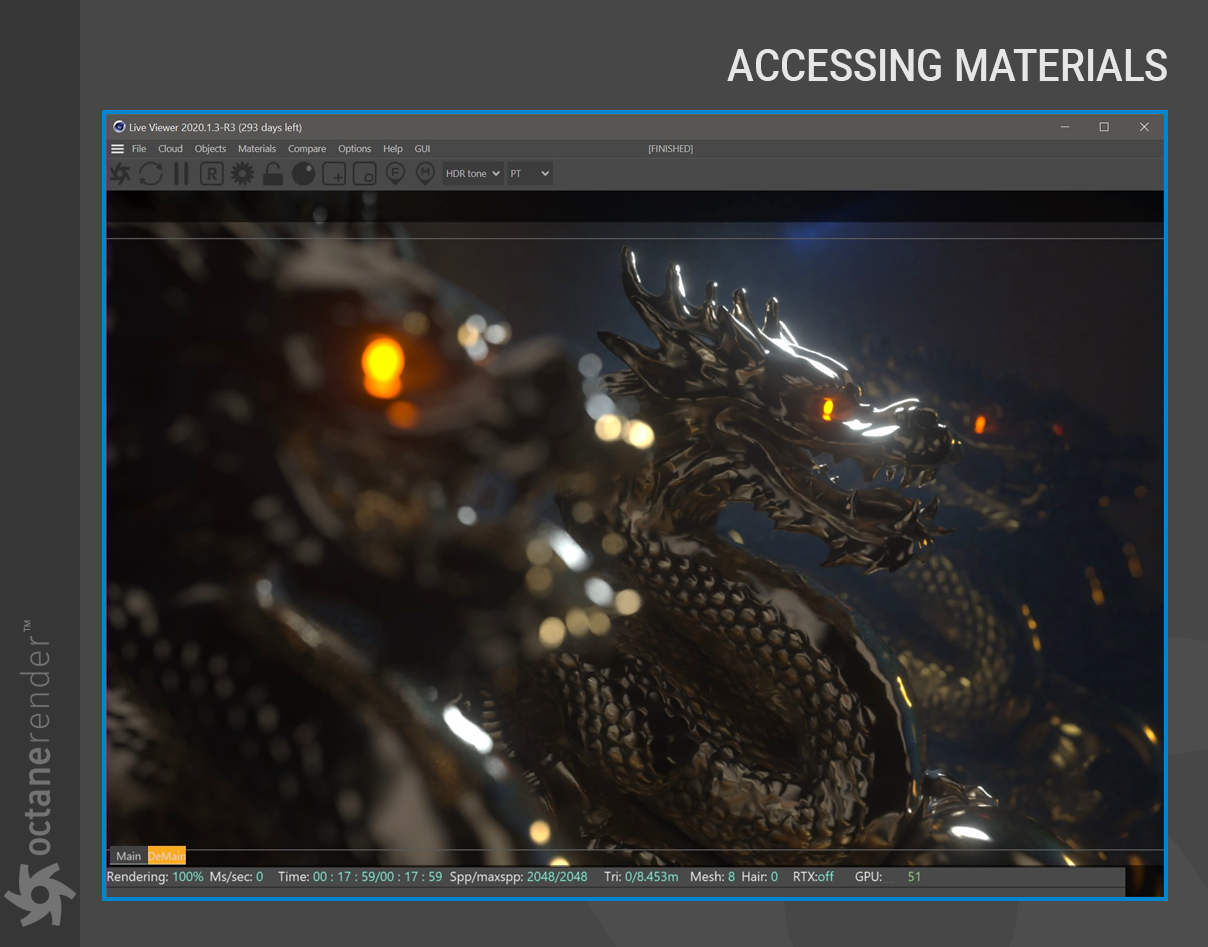Open the Compare menu

307,149
